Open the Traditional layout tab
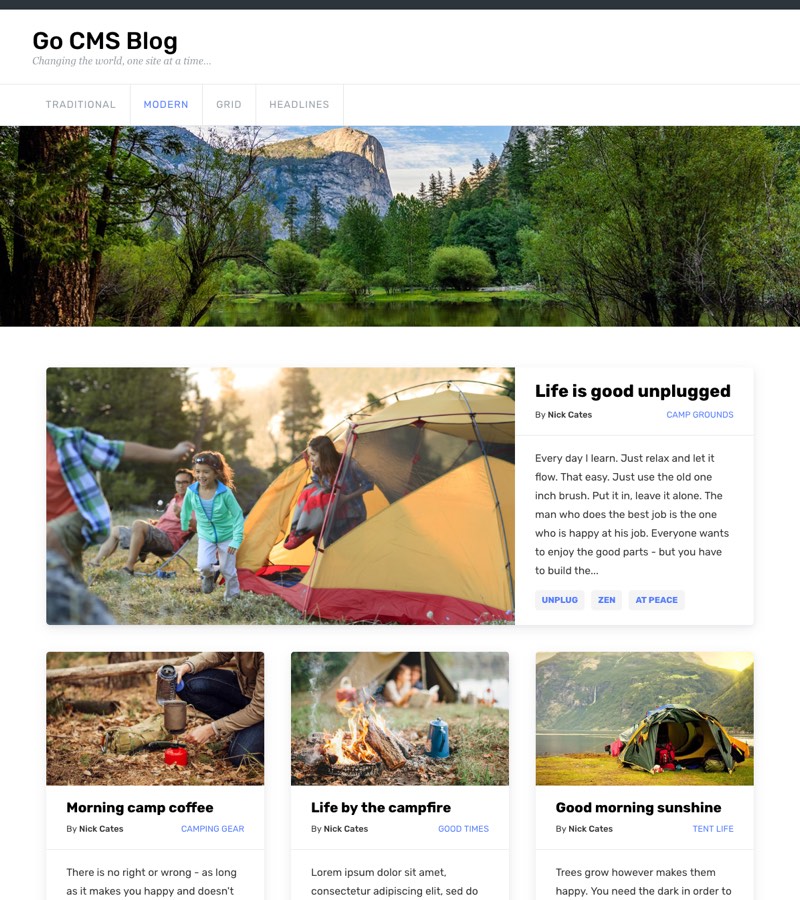The image size is (800, 900). pos(80,104)
